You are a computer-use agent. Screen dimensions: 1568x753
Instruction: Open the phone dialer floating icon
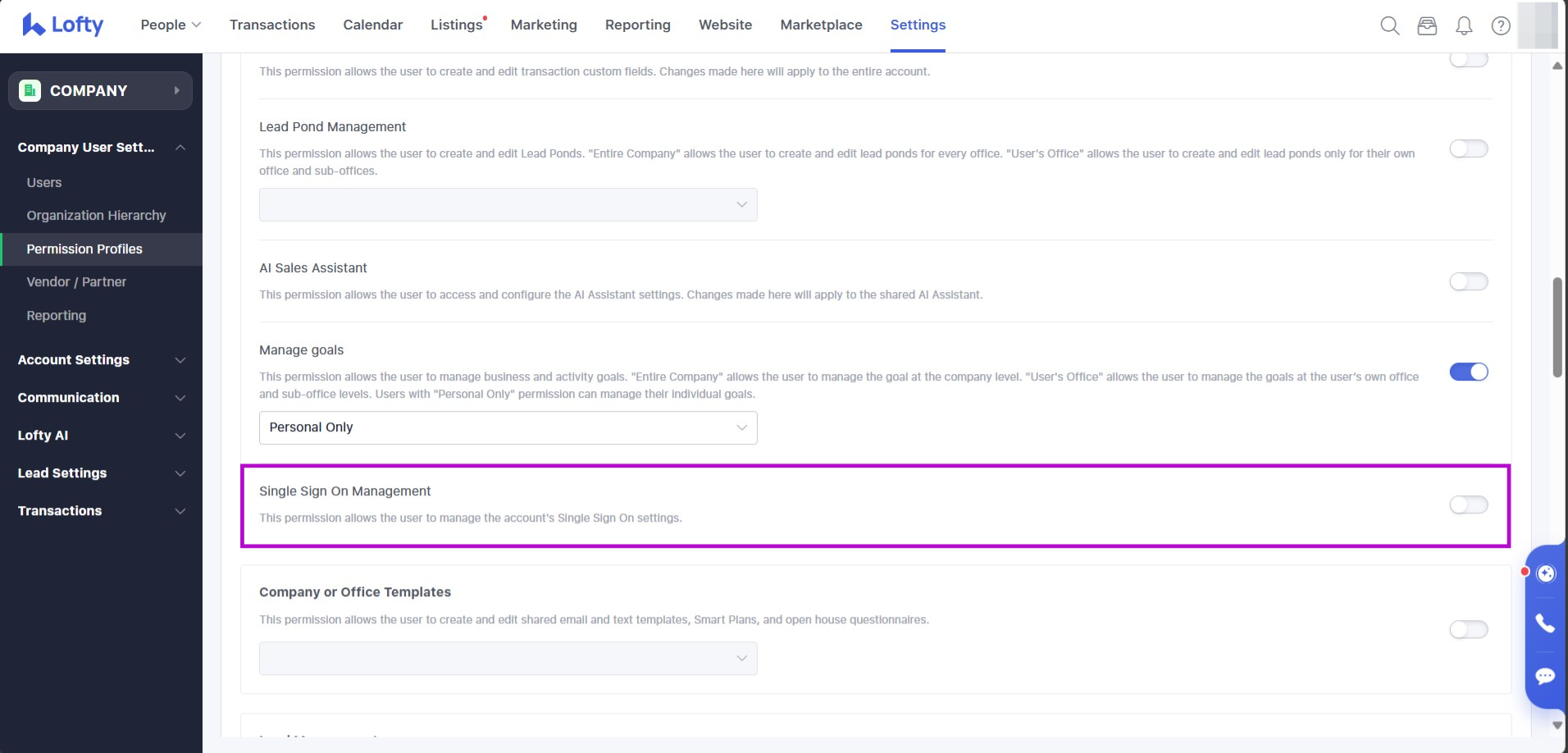(1545, 623)
